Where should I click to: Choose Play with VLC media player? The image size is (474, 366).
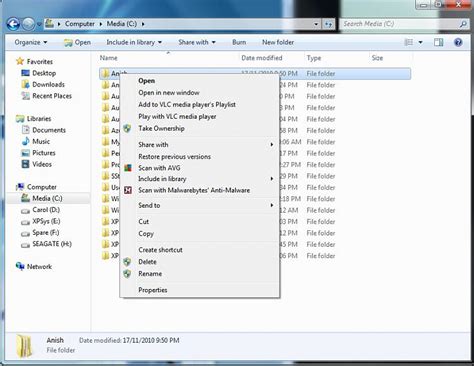tap(199, 117)
